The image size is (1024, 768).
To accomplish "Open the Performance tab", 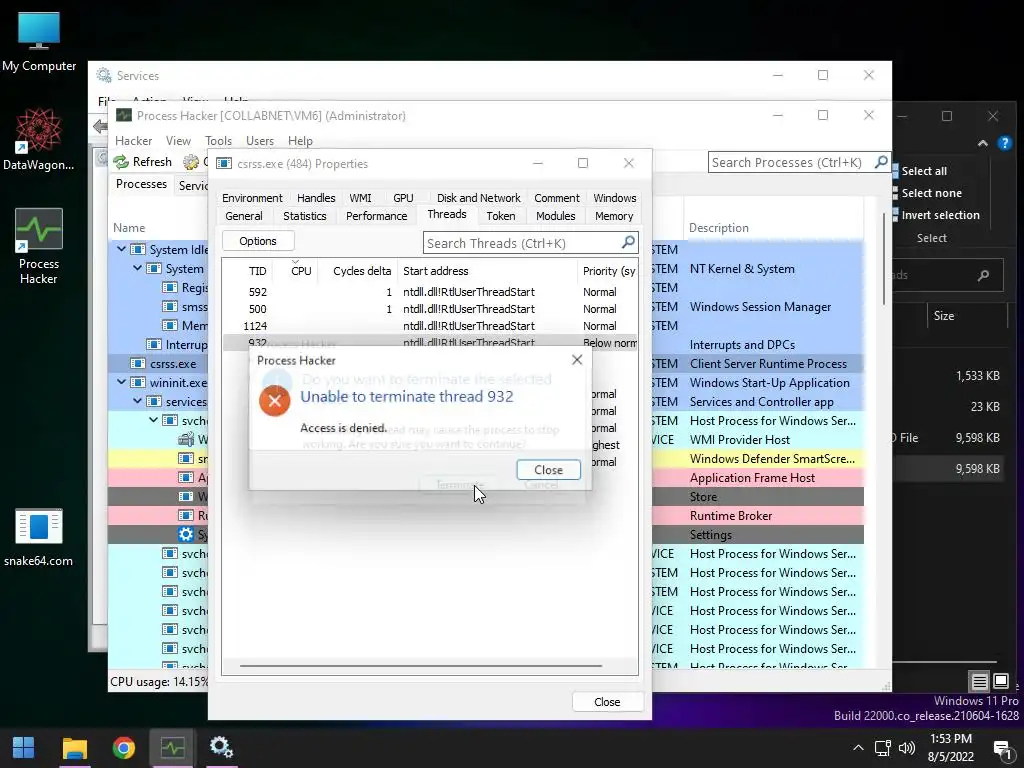I will pos(376,216).
